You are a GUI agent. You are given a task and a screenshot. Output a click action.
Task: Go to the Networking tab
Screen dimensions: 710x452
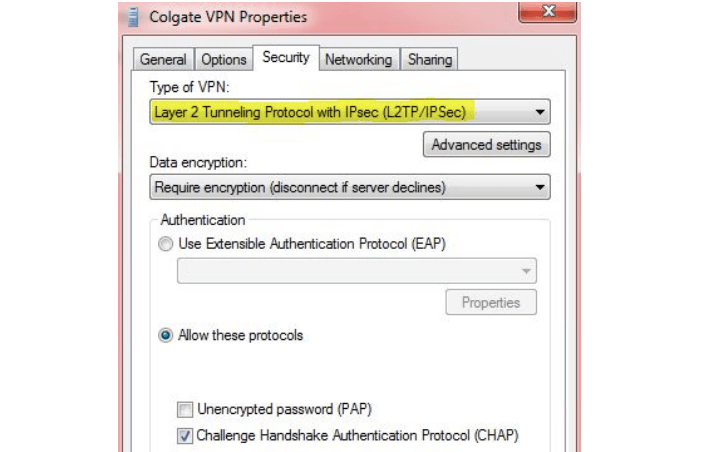pos(359,59)
